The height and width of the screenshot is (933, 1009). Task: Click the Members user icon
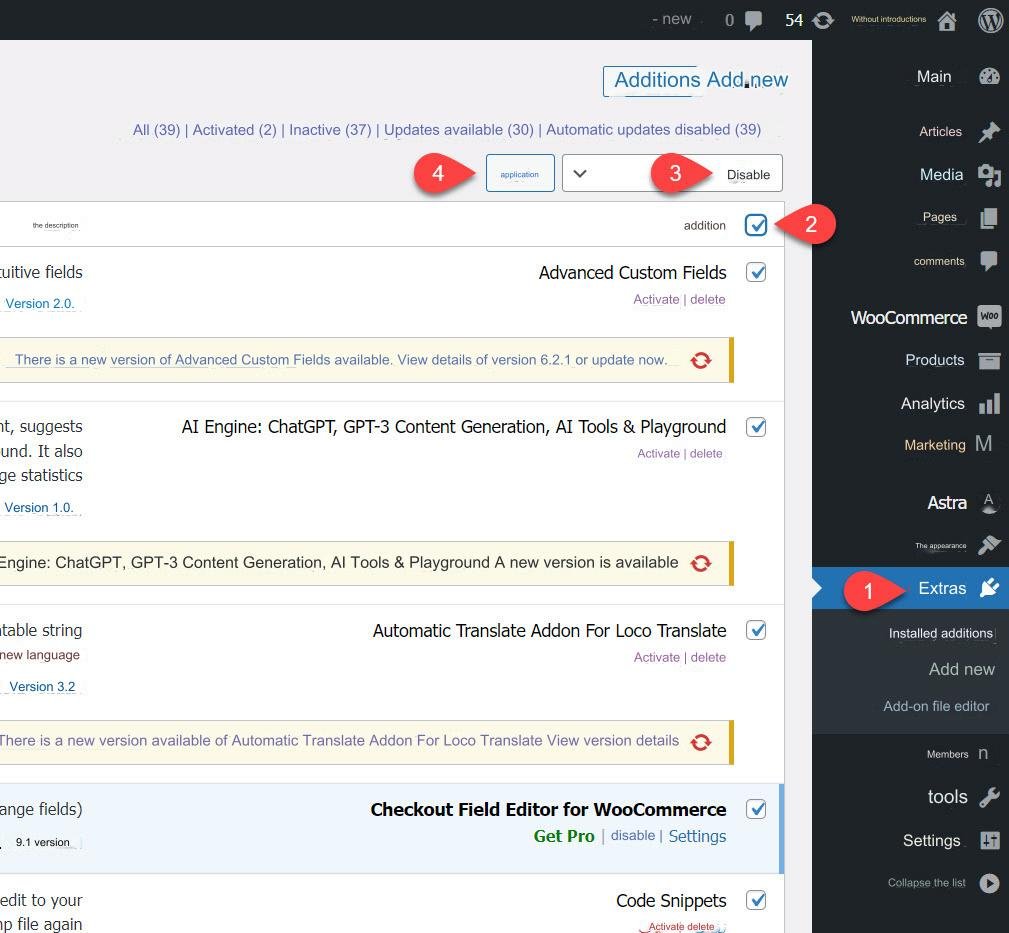point(983,753)
